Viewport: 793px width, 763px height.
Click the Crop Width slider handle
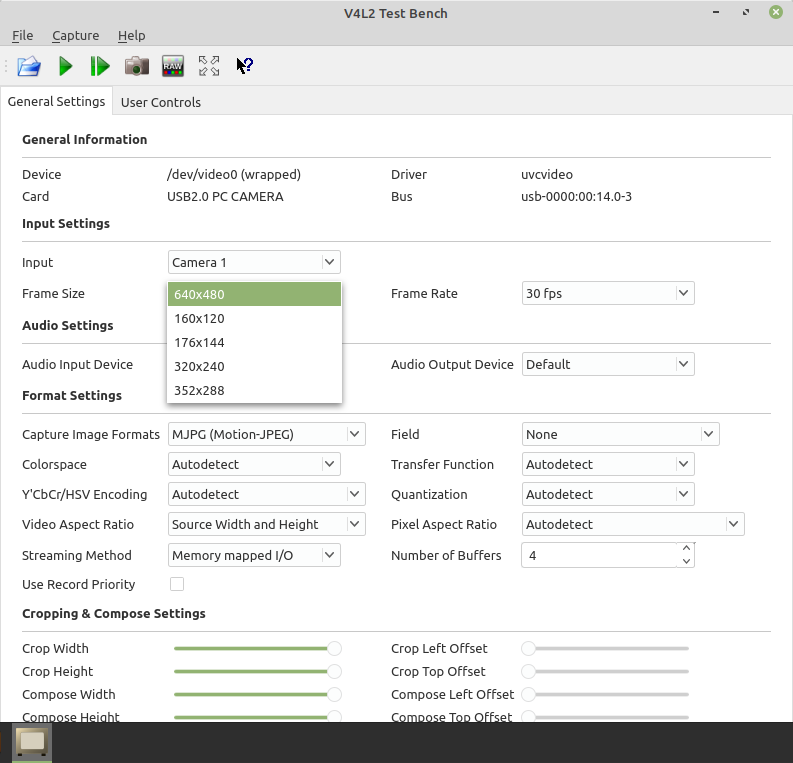point(334,649)
